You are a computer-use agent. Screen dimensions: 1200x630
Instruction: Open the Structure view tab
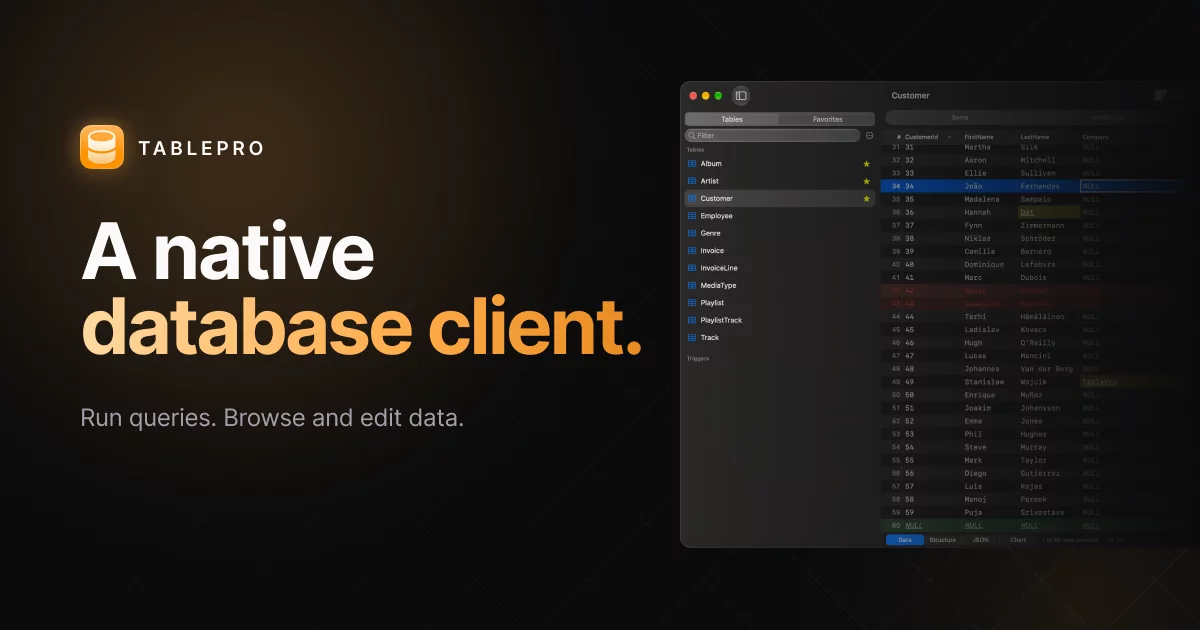[x=942, y=540]
